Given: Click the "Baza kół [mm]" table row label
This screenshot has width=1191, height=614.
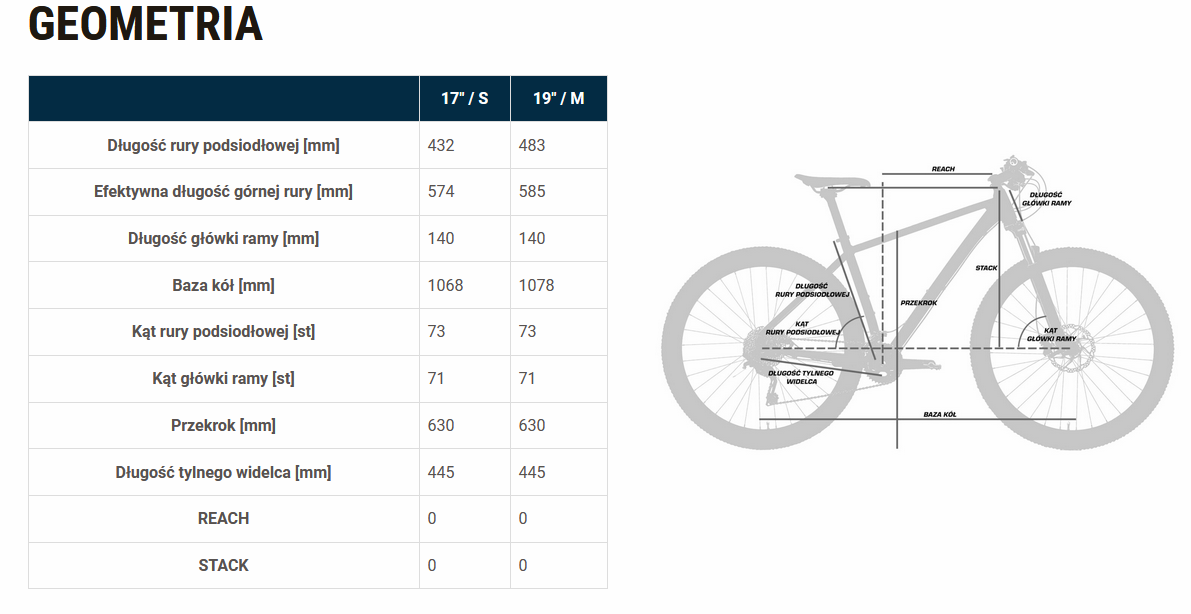Looking at the screenshot, I should [223, 285].
